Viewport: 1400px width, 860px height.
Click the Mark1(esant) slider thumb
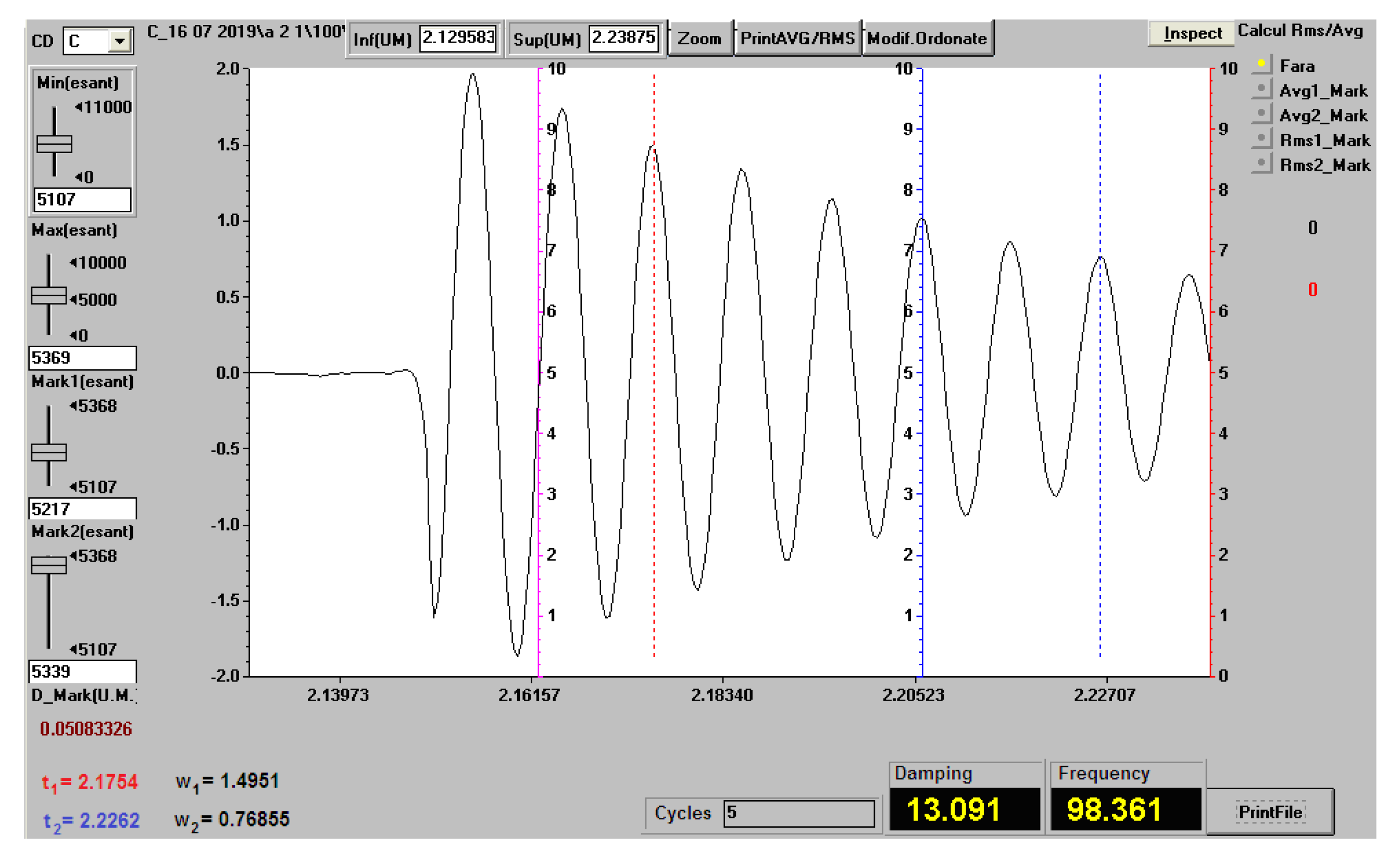(x=49, y=453)
